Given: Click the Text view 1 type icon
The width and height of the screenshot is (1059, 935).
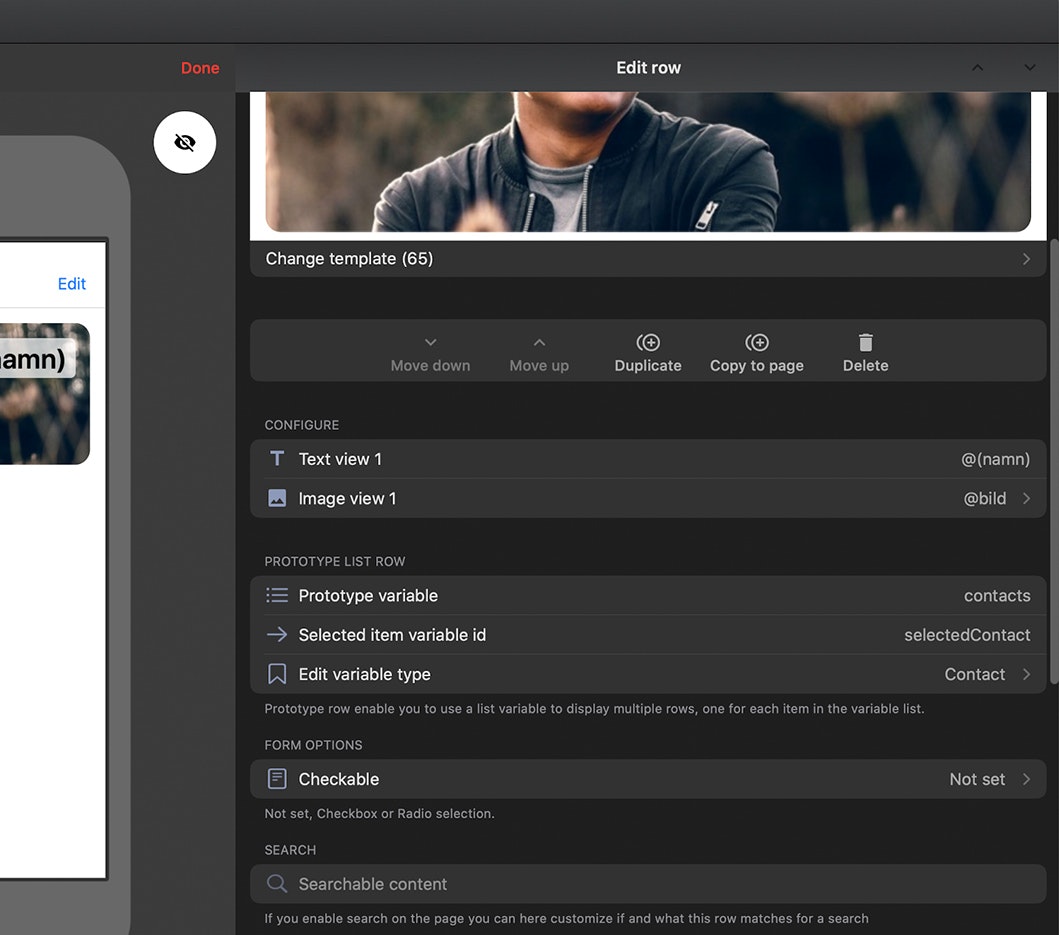Looking at the screenshot, I should pos(276,458).
